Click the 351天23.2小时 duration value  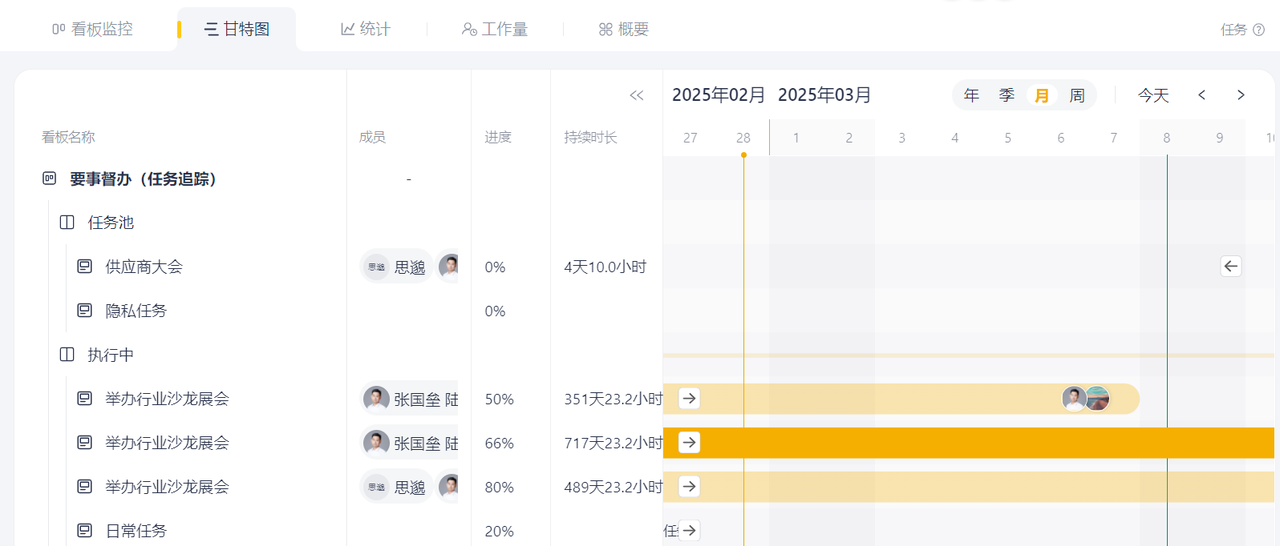coord(613,399)
